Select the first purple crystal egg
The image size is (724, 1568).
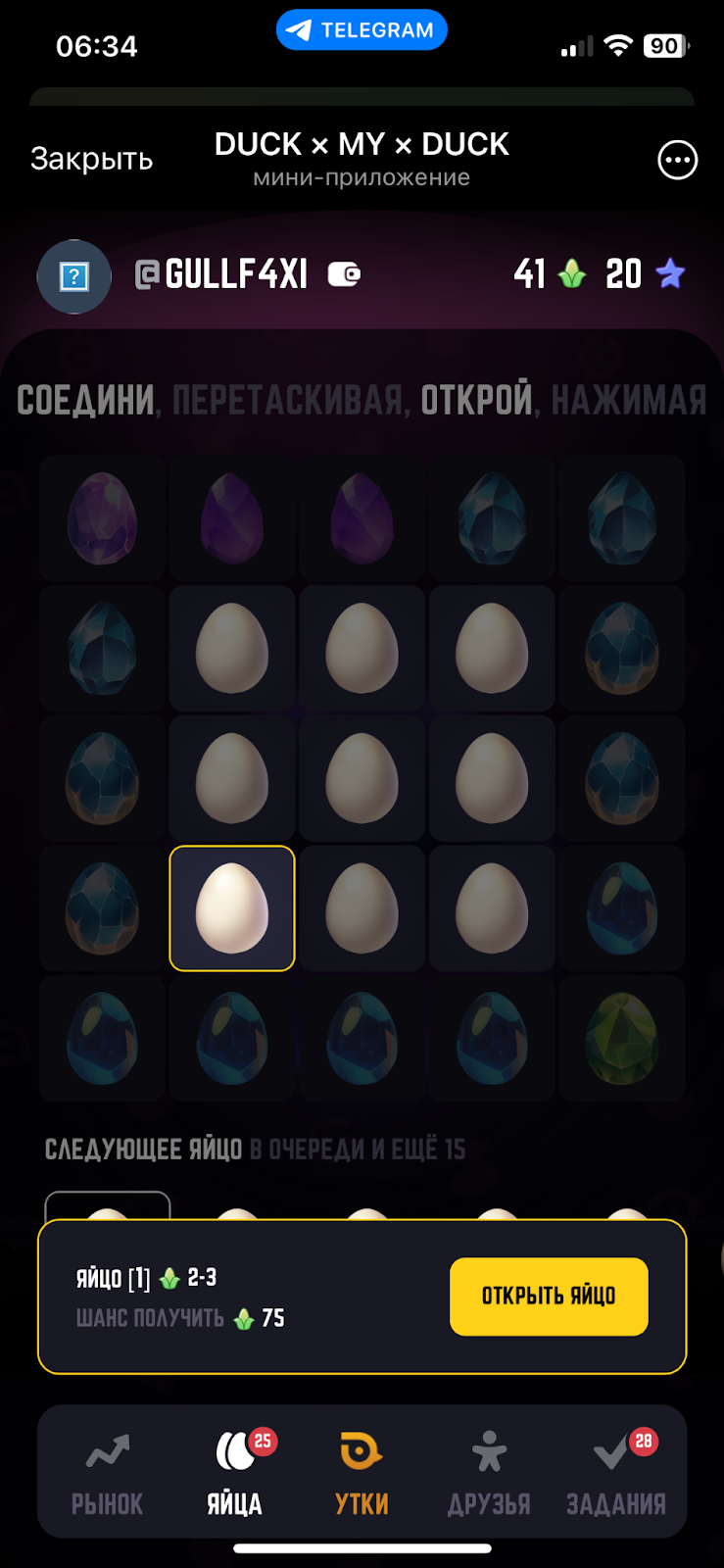(x=102, y=518)
